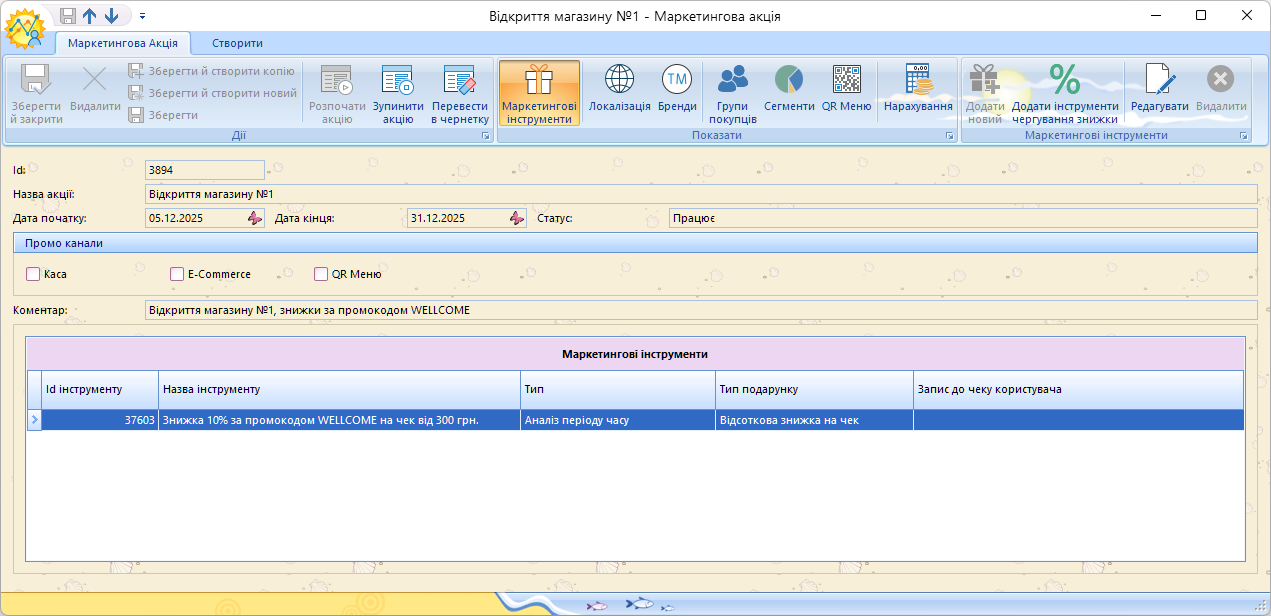This screenshot has height=616, width=1271.
Task: Toggle the Маркетингові інструменти button
Action: [539, 92]
